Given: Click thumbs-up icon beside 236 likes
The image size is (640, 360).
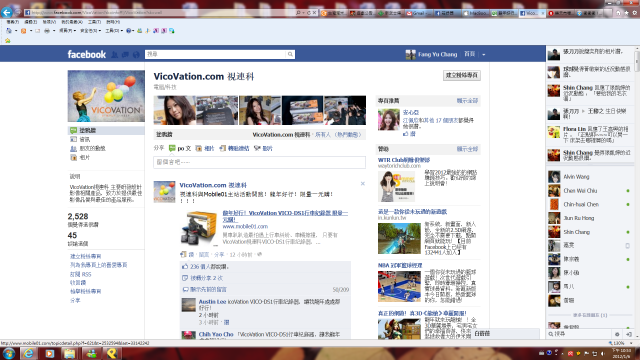Looking at the screenshot, I should pos(185,266).
